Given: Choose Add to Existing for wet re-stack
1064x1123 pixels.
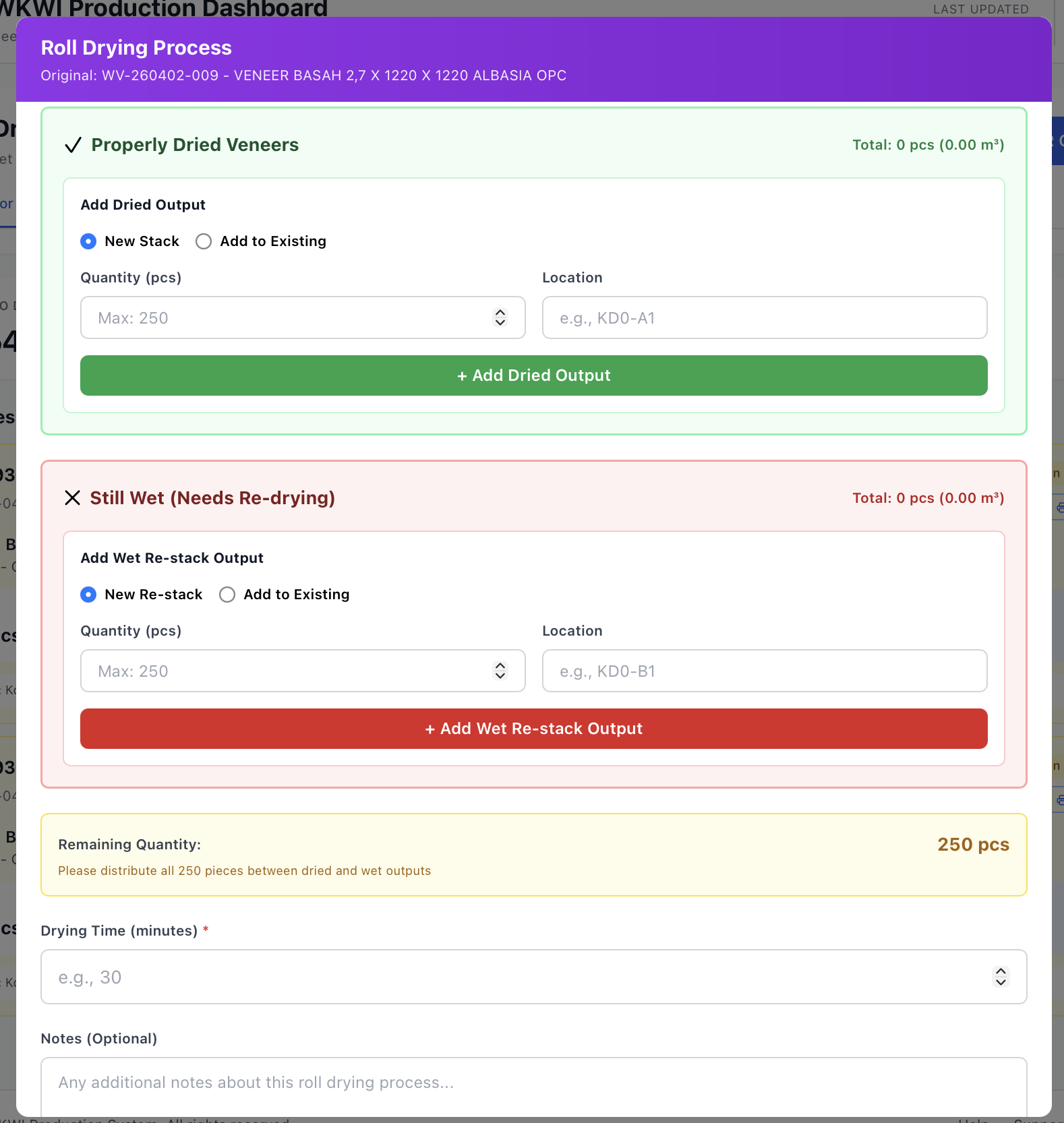Looking at the screenshot, I should click(x=227, y=595).
